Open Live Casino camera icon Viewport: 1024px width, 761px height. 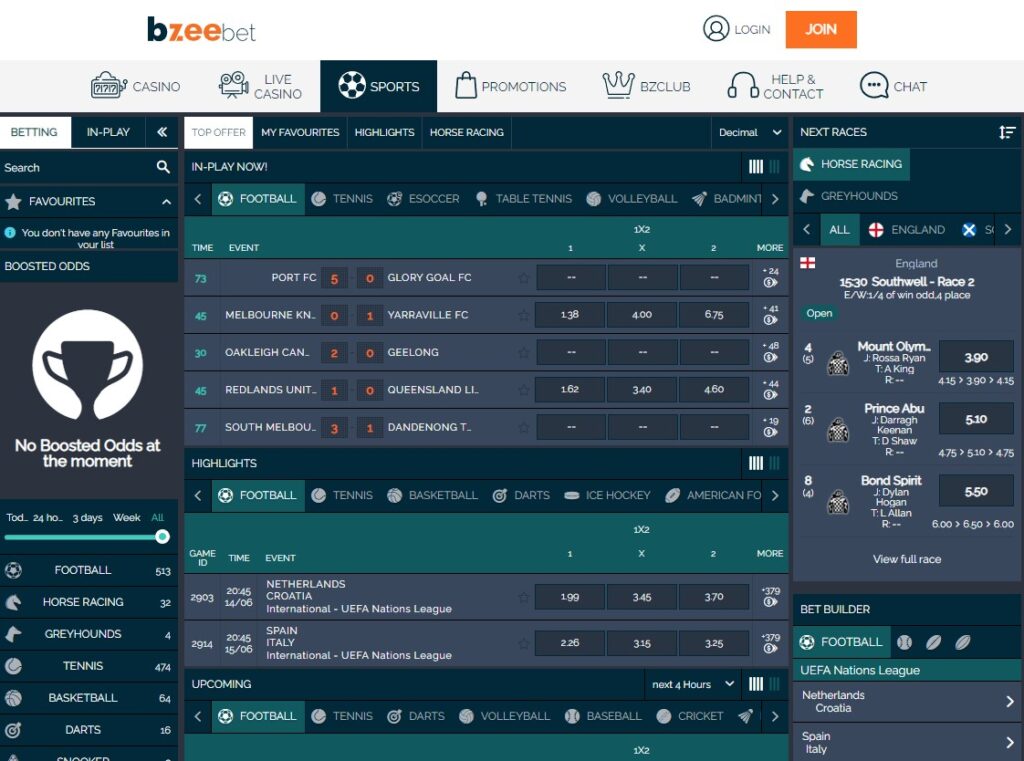(233, 86)
